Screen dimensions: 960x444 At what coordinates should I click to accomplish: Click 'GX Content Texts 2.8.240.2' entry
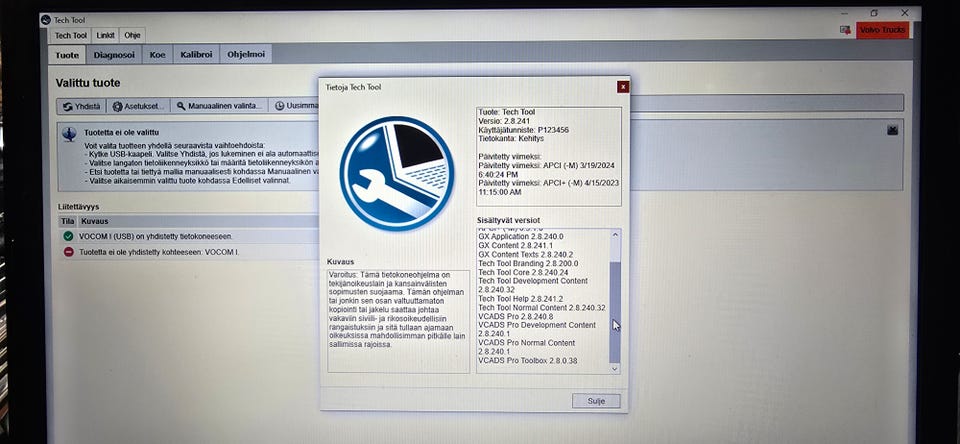(525, 254)
